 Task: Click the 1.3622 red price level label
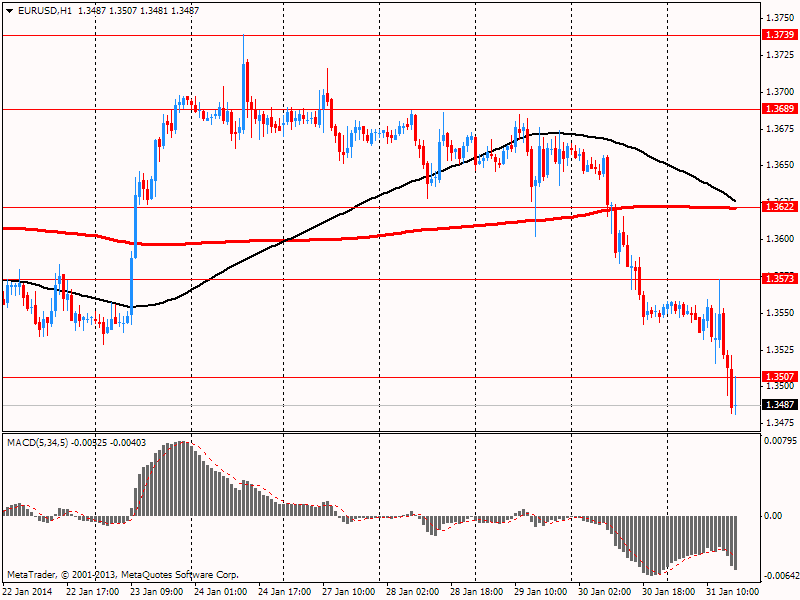click(780, 207)
